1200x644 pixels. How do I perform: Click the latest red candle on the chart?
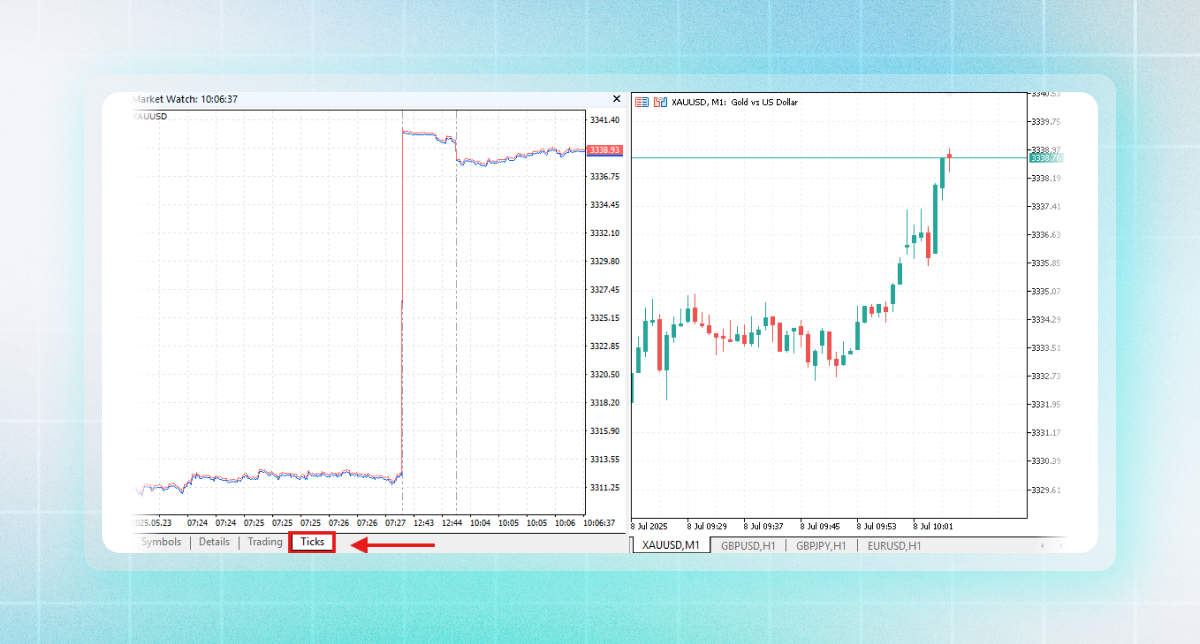(949, 156)
